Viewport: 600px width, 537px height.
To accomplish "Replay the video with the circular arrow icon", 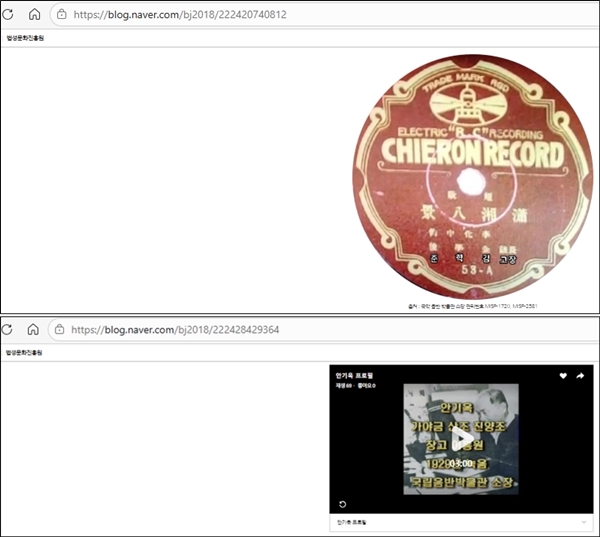I will pyautogui.click(x=343, y=504).
